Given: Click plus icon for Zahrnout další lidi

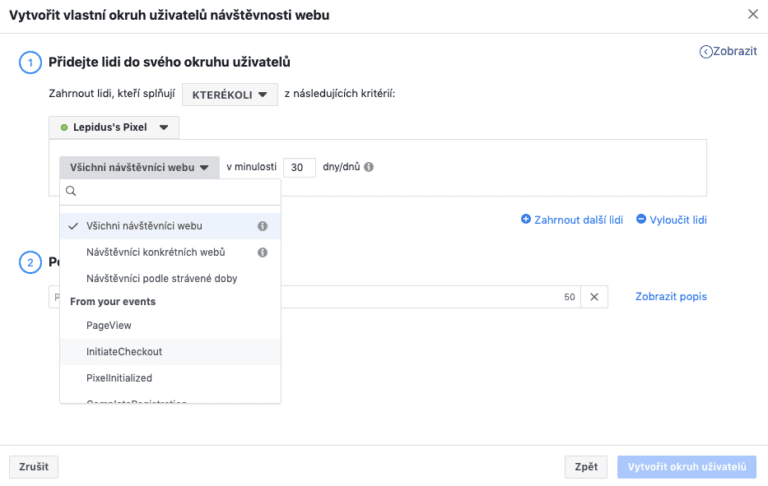Looking at the screenshot, I should (526, 219).
